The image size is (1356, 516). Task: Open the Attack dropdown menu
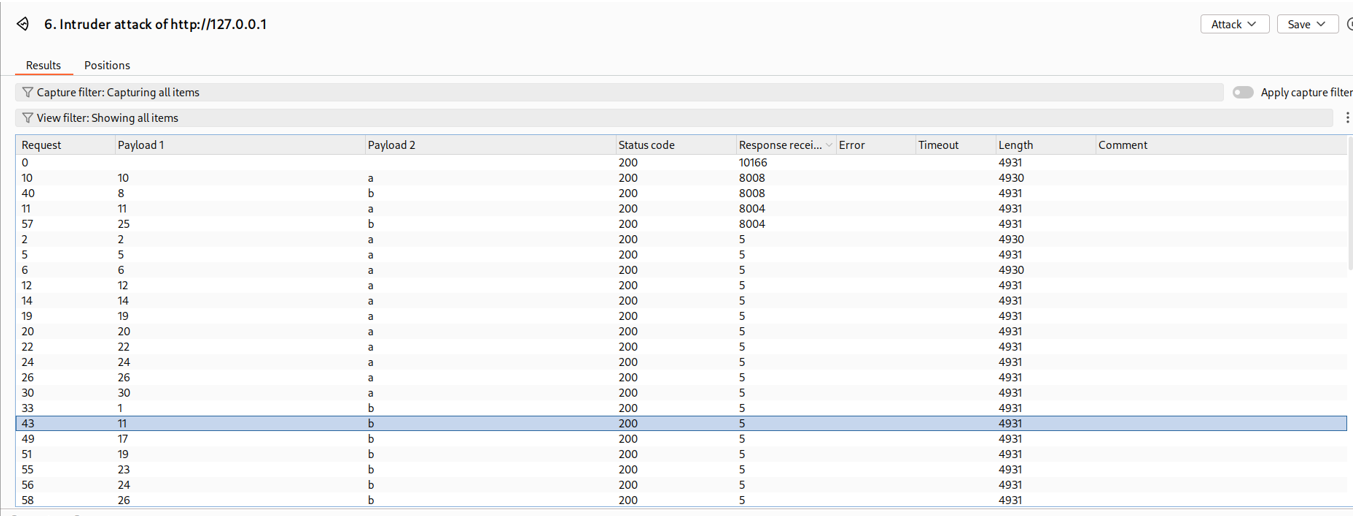(x=1234, y=24)
